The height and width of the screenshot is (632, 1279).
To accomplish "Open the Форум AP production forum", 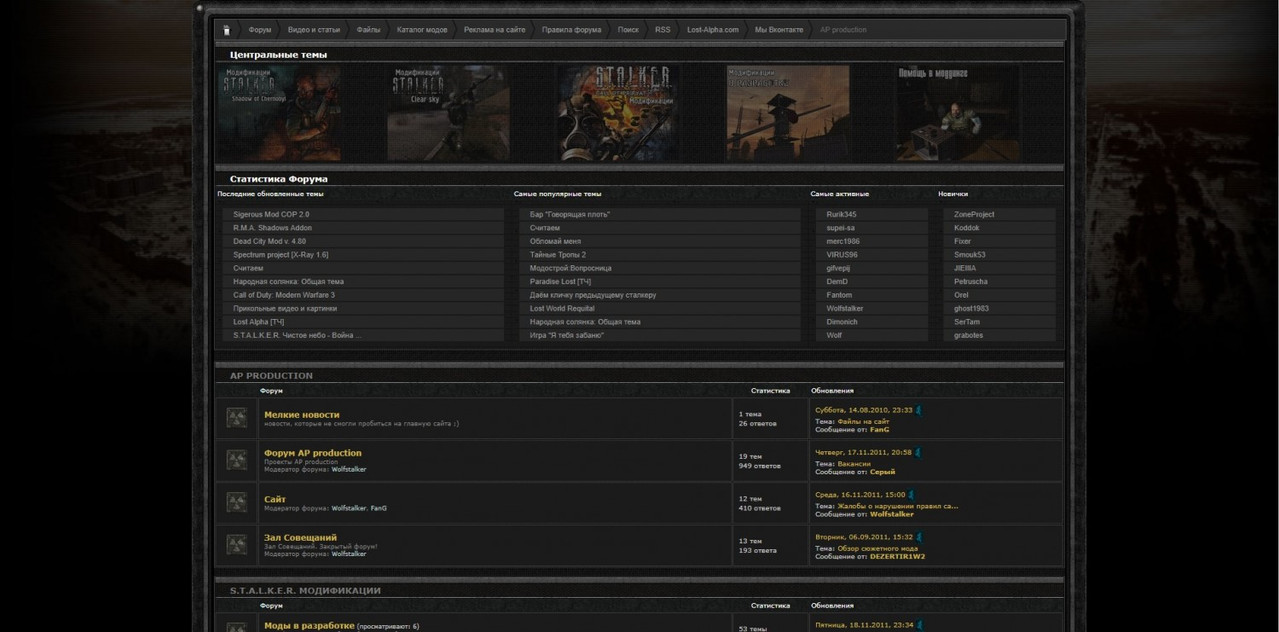I will (x=313, y=453).
